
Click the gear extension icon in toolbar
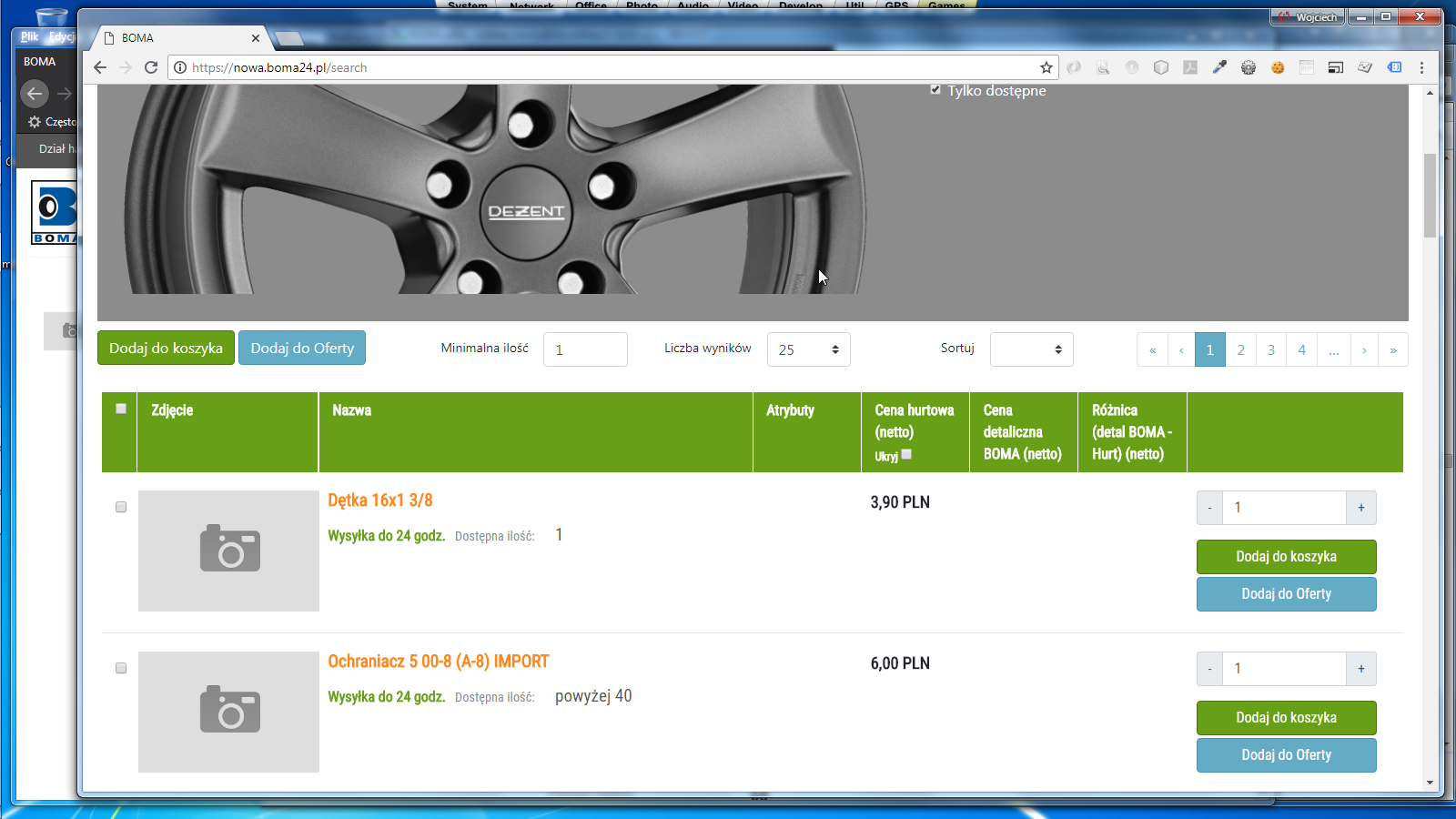1249,67
